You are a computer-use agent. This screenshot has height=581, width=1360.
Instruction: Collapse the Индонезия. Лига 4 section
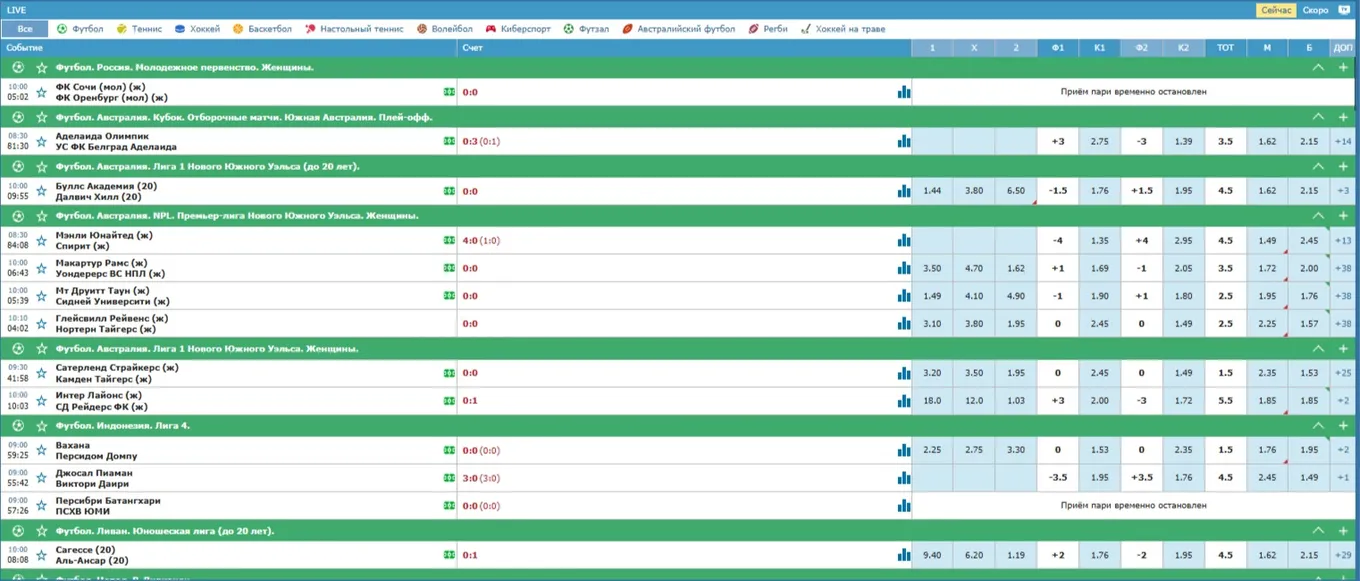tap(1318, 426)
